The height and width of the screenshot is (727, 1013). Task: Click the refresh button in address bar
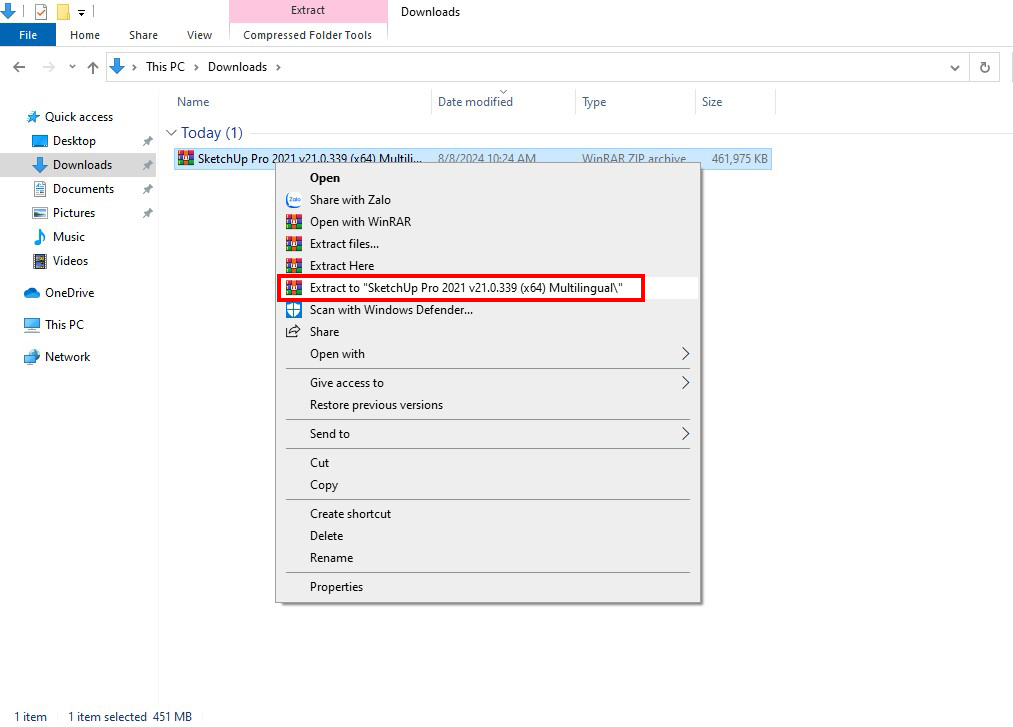coord(985,67)
